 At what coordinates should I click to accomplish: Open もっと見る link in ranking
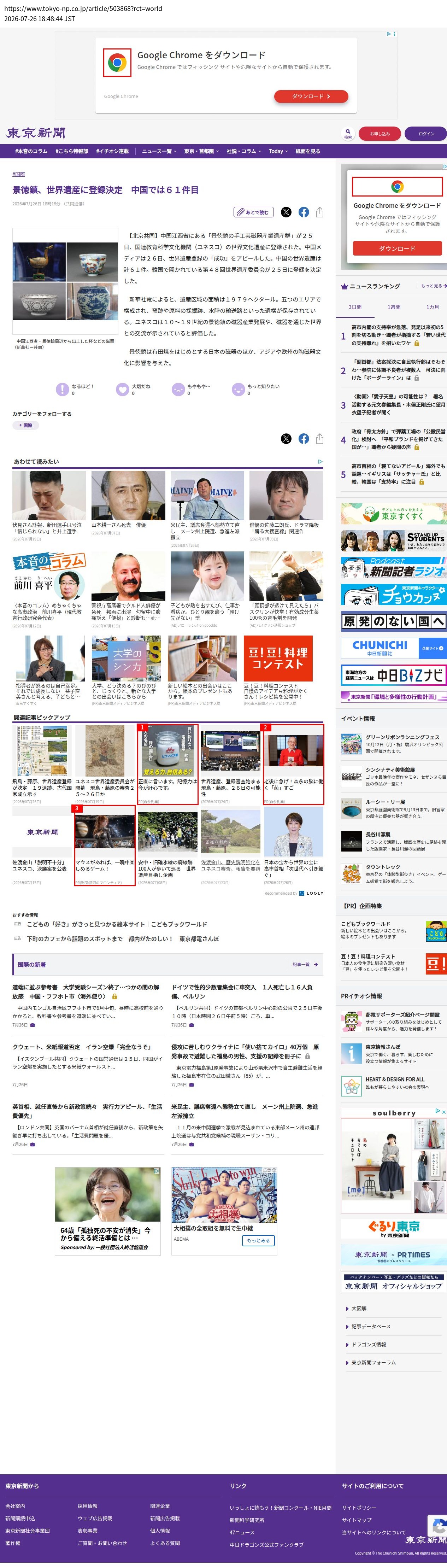coord(434,286)
